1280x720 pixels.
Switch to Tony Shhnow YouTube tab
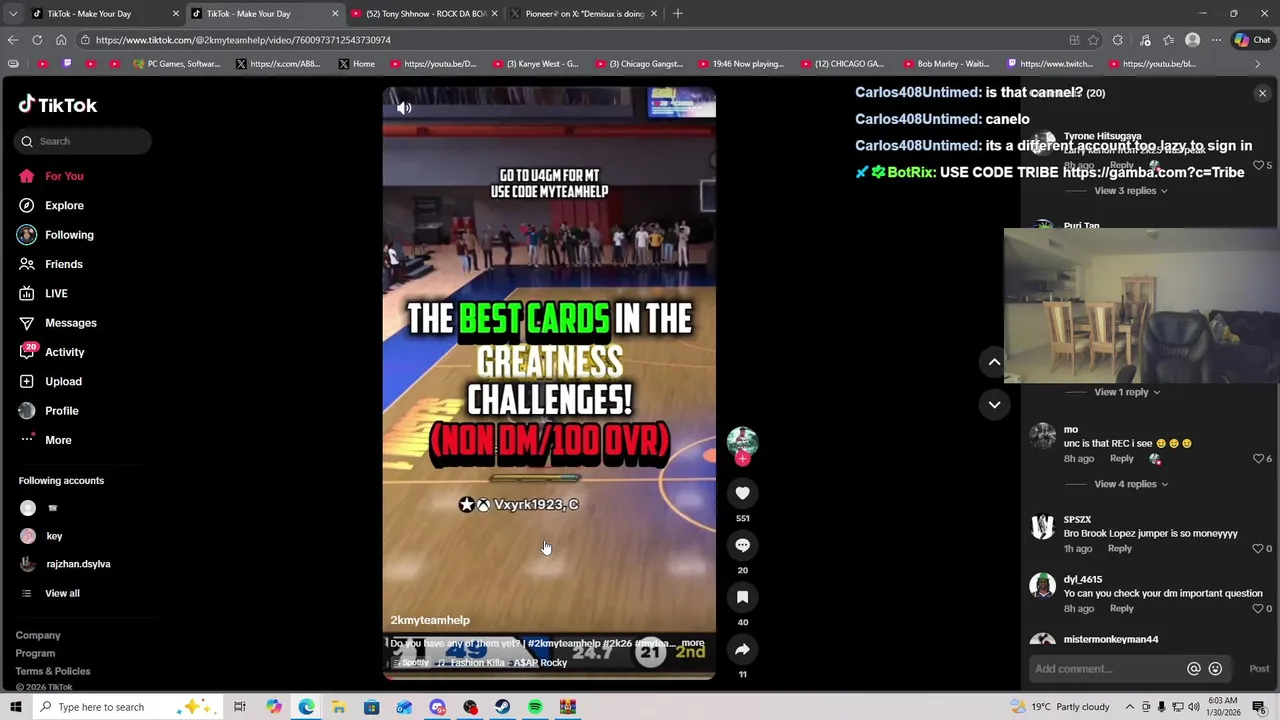tap(425, 14)
